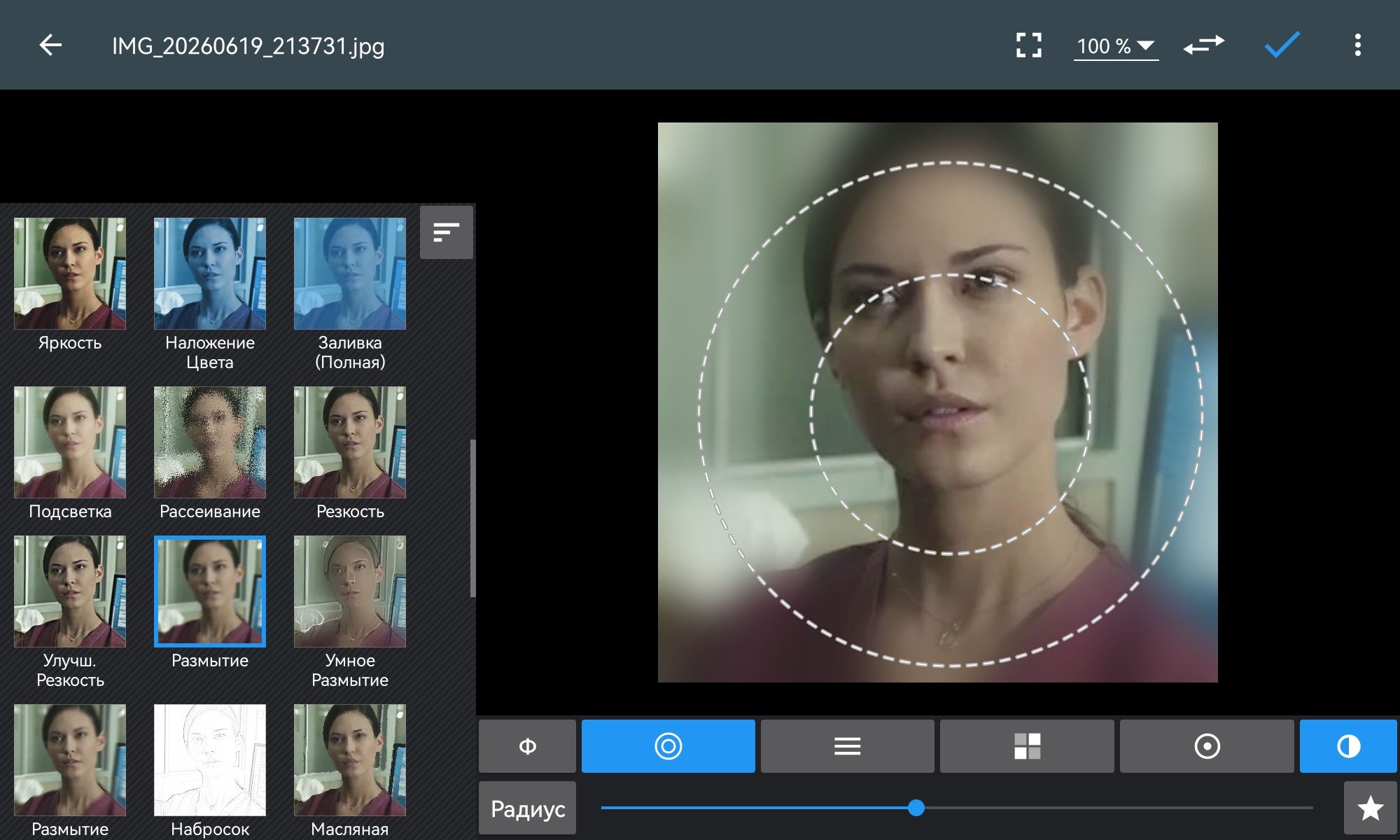Tap the star favorites icon
The image size is (1400, 840).
click(1370, 808)
